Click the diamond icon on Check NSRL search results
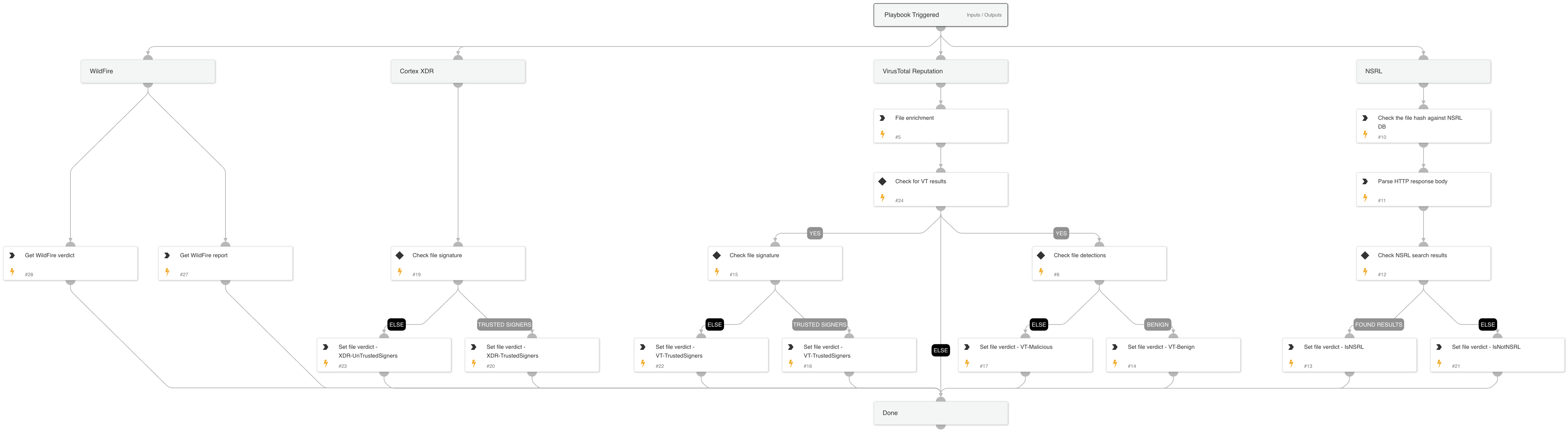 point(1365,255)
